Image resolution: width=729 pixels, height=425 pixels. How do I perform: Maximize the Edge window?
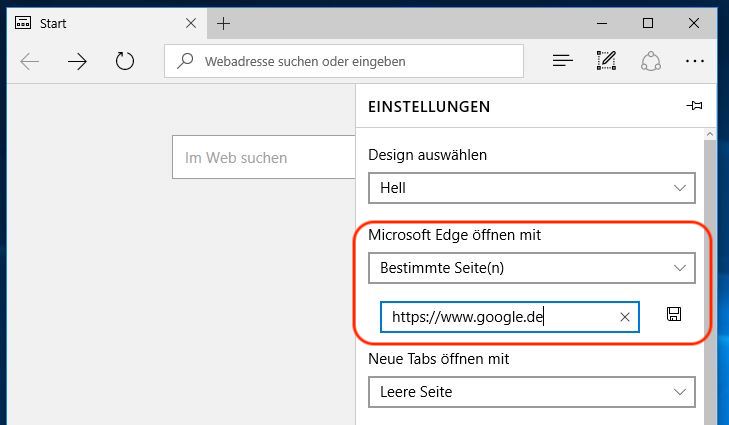click(x=648, y=23)
